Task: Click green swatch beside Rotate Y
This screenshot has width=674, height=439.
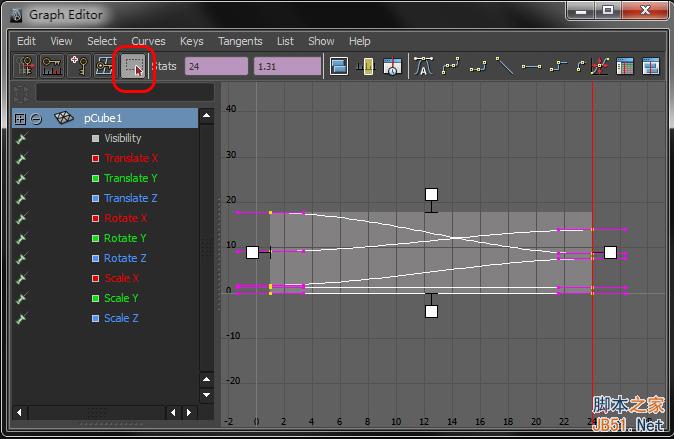Action: (x=95, y=238)
